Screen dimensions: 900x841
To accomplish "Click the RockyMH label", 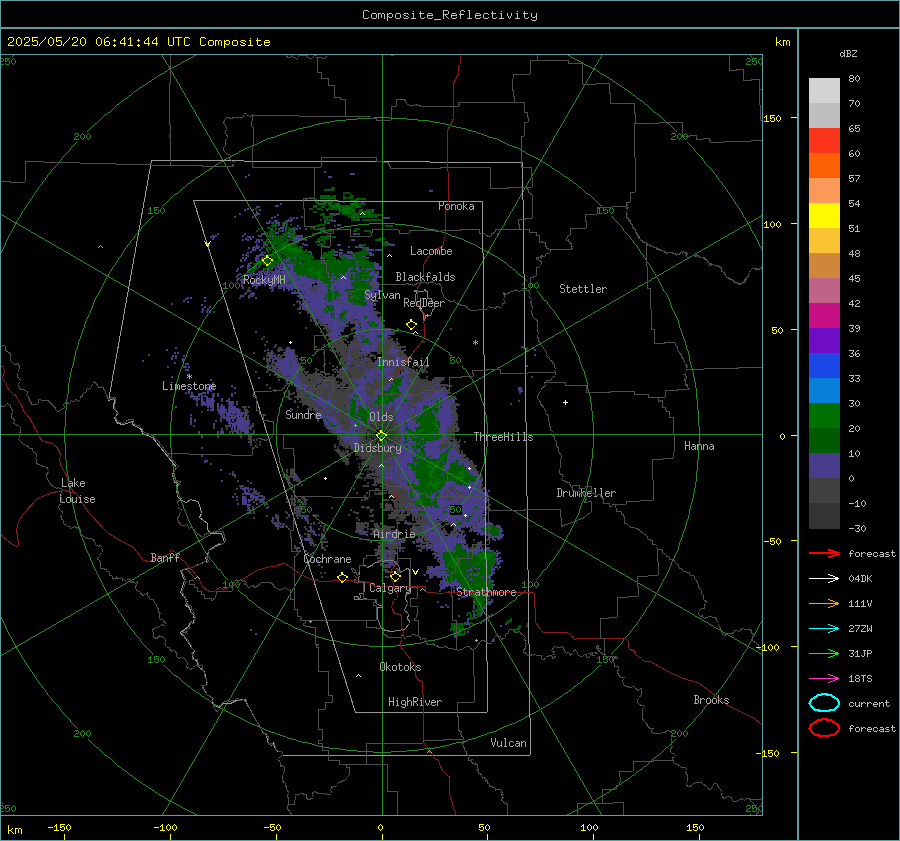I will click(x=264, y=280).
